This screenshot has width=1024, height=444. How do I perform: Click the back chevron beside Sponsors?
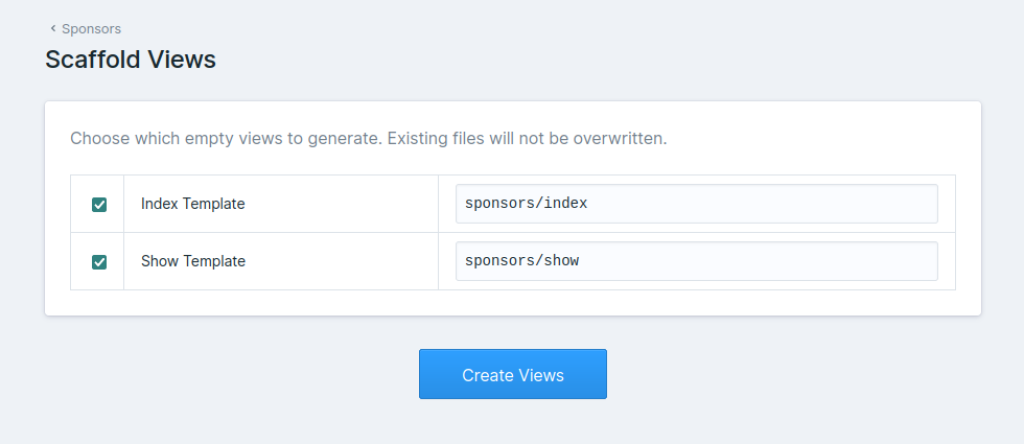[53, 29]
